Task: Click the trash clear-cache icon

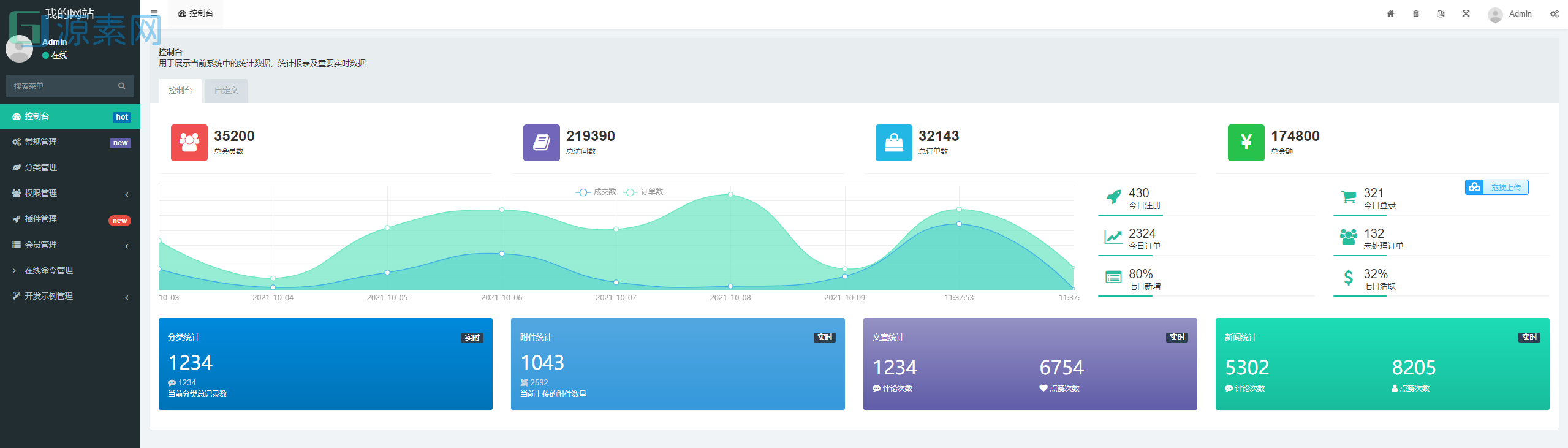Action: point(1415,13)
